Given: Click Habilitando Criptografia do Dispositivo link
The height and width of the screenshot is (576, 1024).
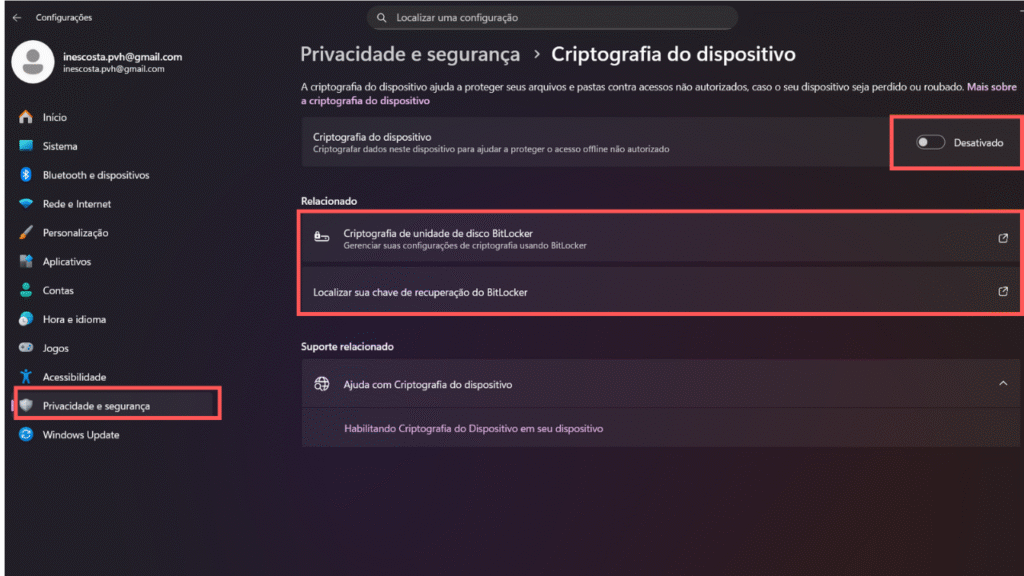Looking at the screenshot, I should 473,428.
